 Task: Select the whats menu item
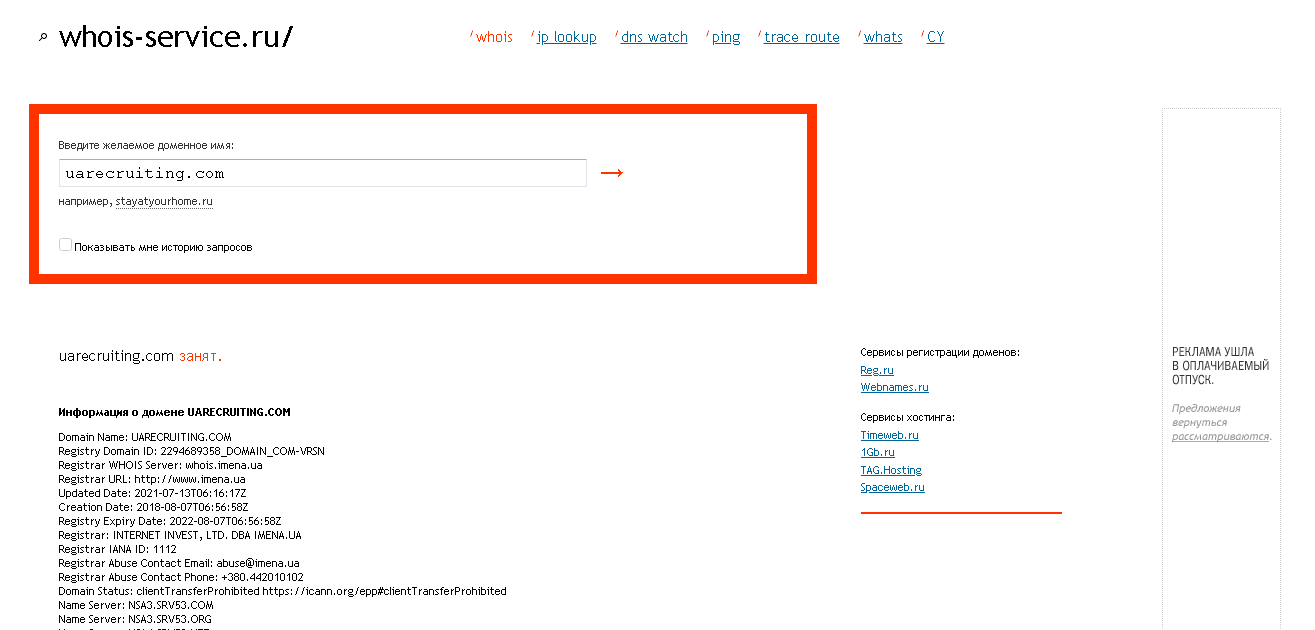point(883,37)
